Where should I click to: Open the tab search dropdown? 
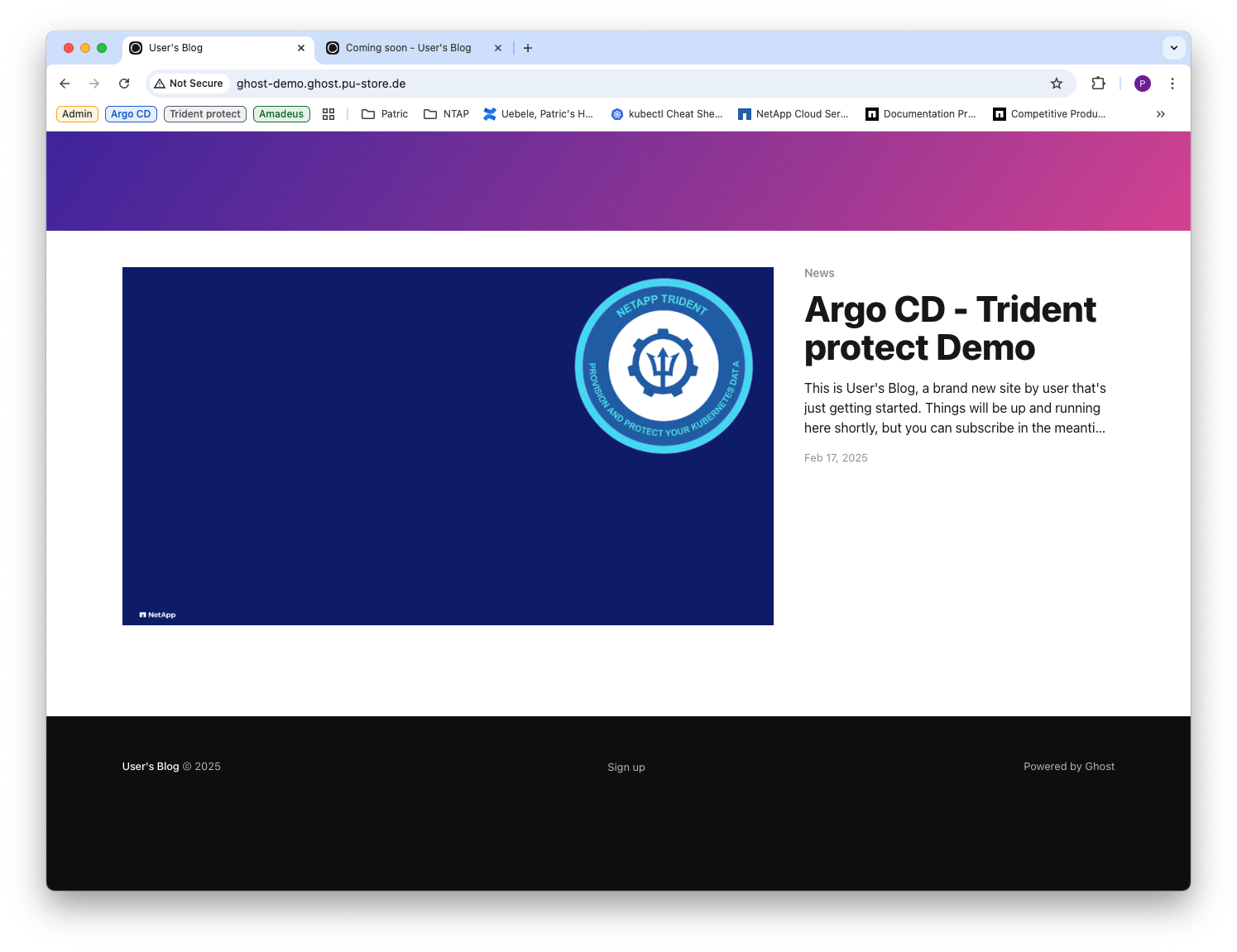(1174, 48)
